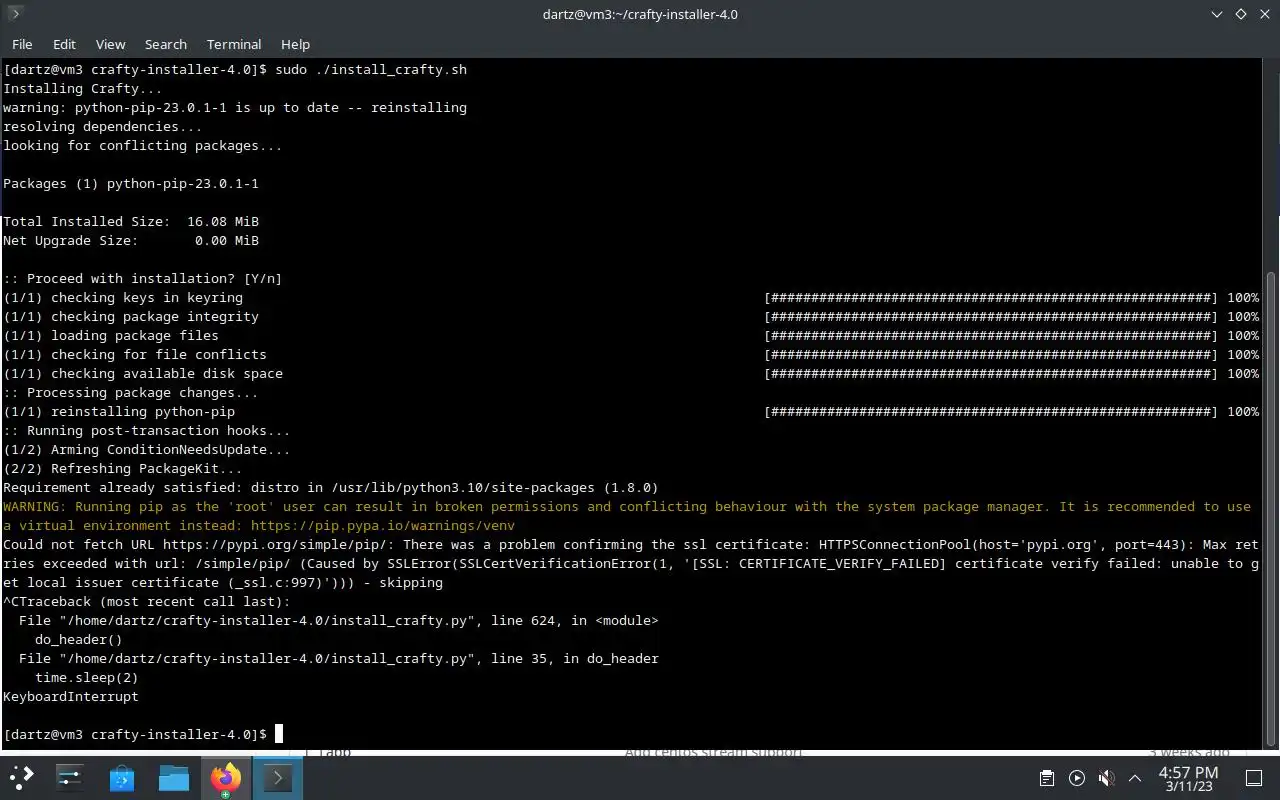Click progress bar for 'checking available disk space'
Screen dimensions: 1280x800
[x=991, y=373]
